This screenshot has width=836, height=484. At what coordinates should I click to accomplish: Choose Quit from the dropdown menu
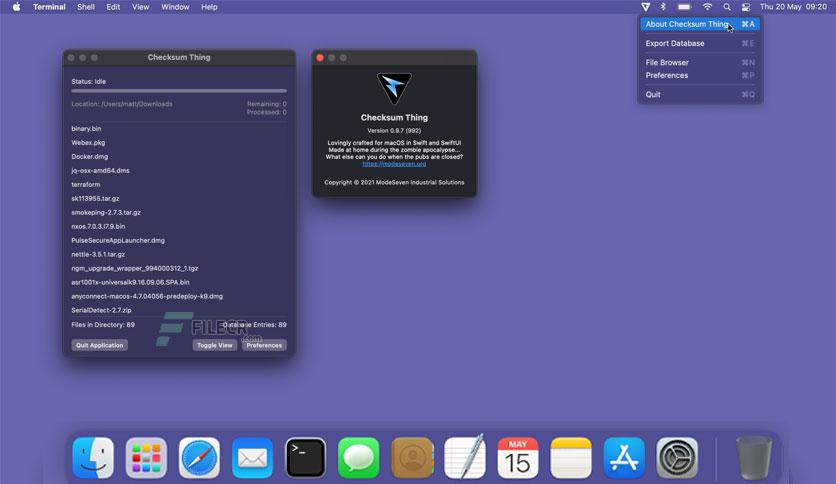pos(700,94)
